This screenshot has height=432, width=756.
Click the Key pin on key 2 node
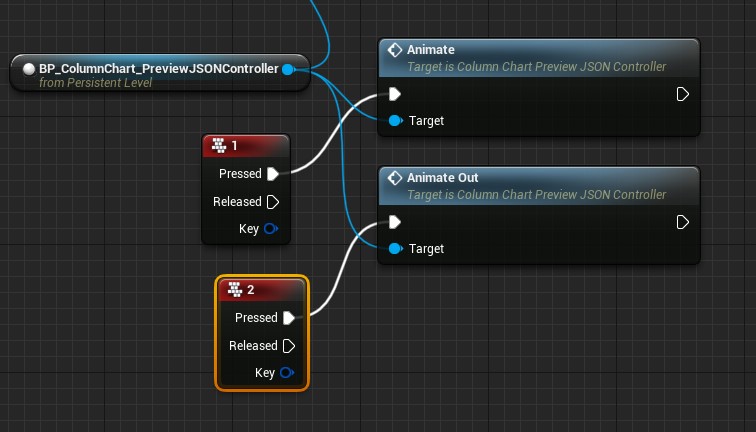pyautogui.click(x=287, y=373)
